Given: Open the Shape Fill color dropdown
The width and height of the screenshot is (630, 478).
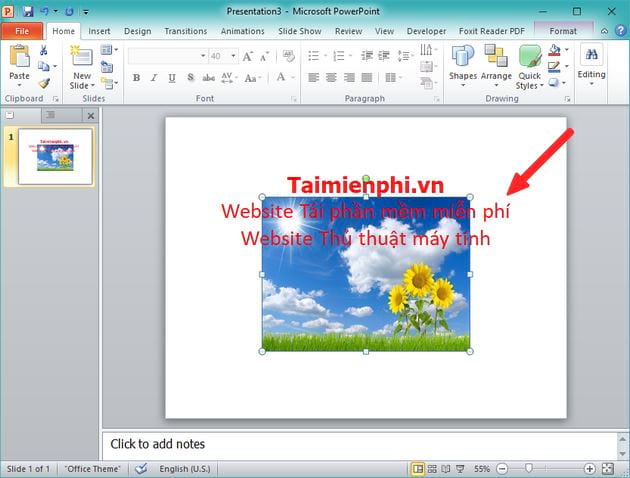Looking at the screenshot, I should coord(567,50).
